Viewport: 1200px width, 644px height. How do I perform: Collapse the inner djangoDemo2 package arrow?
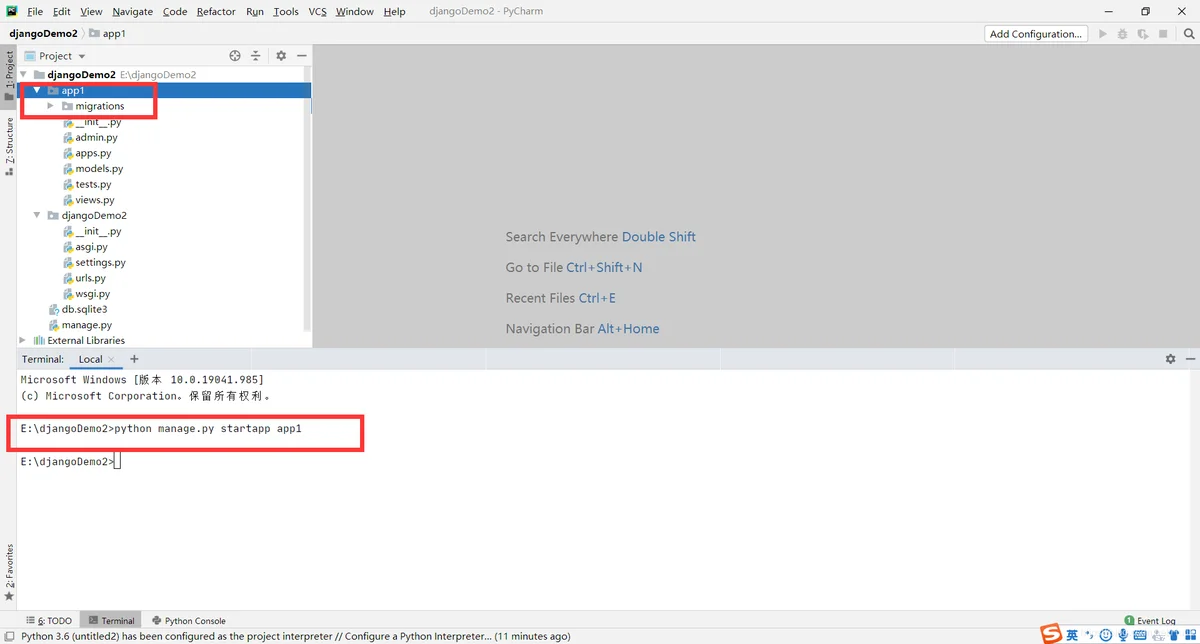(x=37, y=216)
